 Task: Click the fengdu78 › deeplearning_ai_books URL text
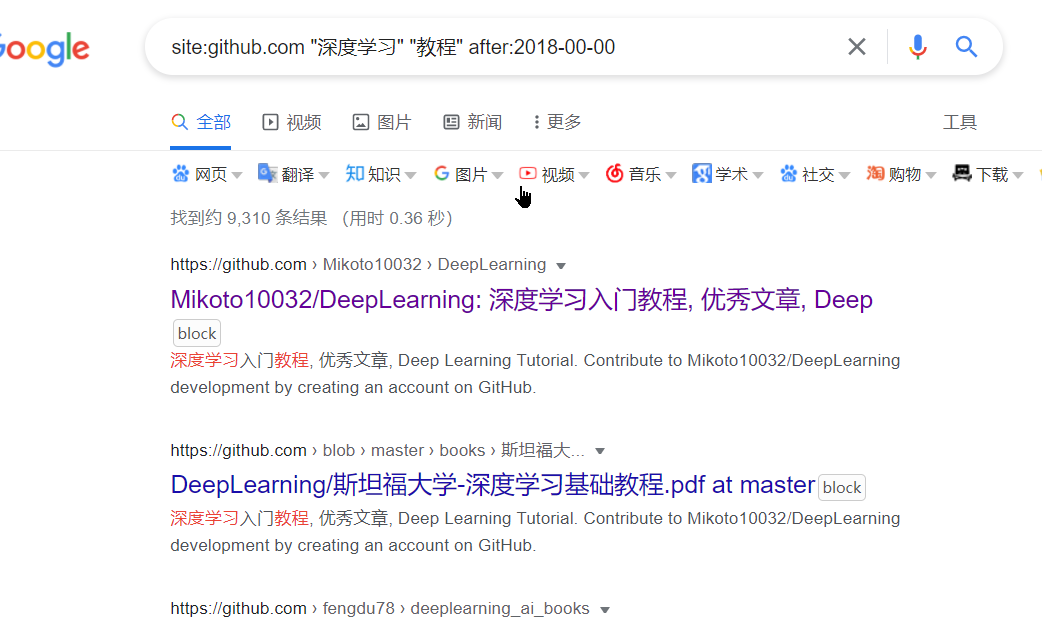click(380, 609)
